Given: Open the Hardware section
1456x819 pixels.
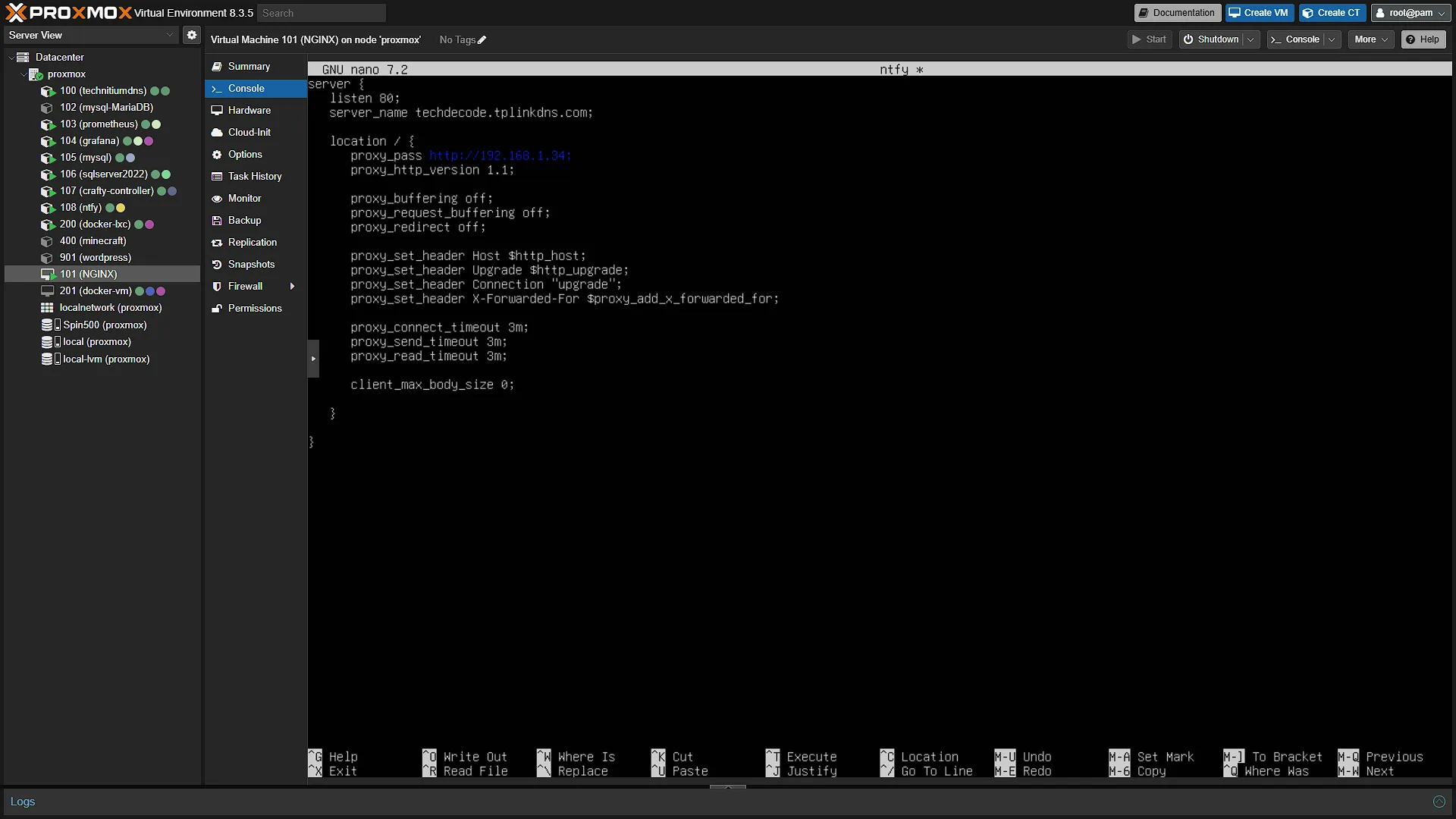Looking at the screenshot, I should [x=256, y=111].
